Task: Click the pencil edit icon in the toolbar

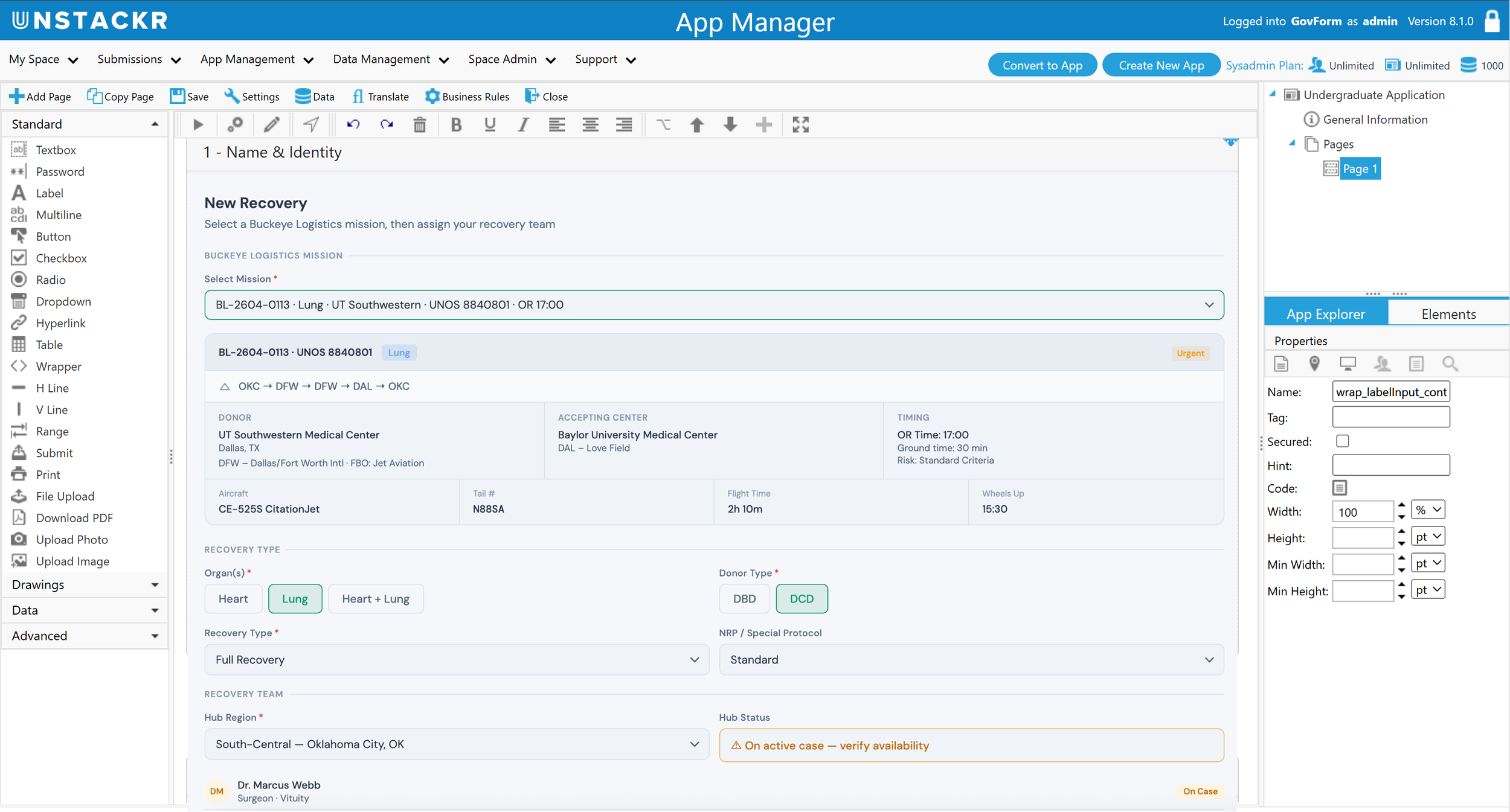Action: click(x=272, y=125)
